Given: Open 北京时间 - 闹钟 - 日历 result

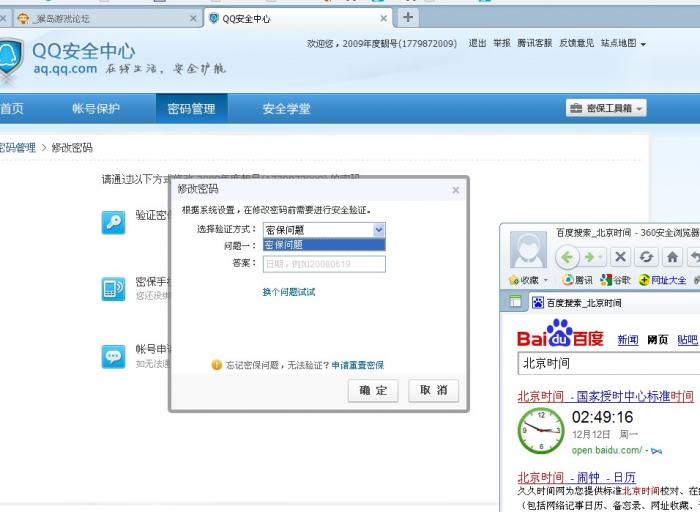Looking at the screenshot, I should 576,477.
